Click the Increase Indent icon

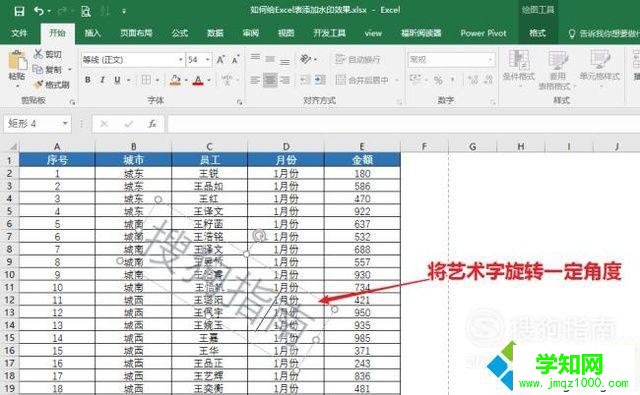click(320, 80)
